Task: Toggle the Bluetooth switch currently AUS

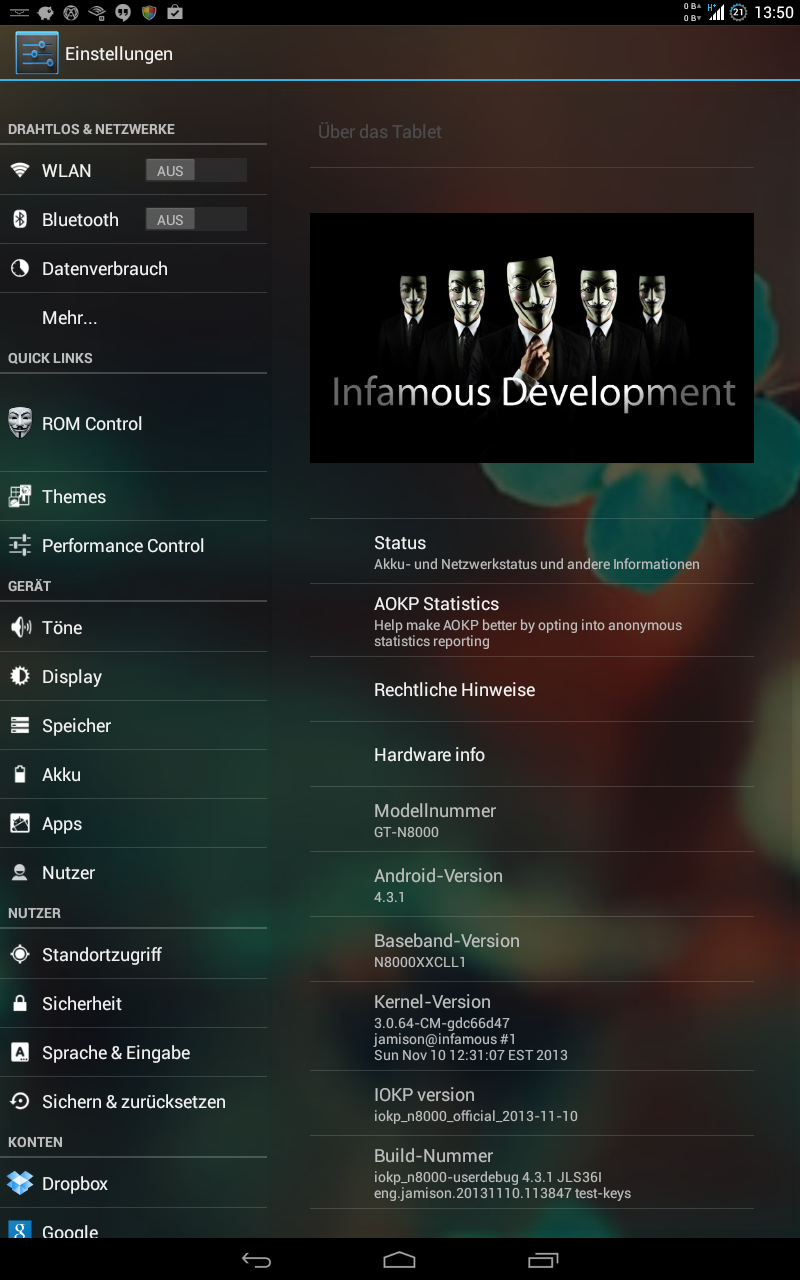Action: pos(196,220)
